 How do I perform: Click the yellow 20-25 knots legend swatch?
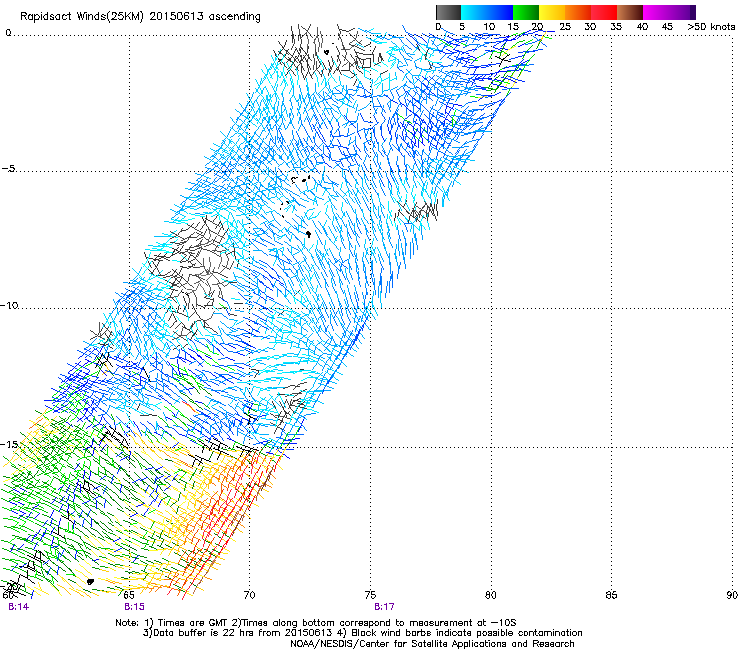click(552, 12)
